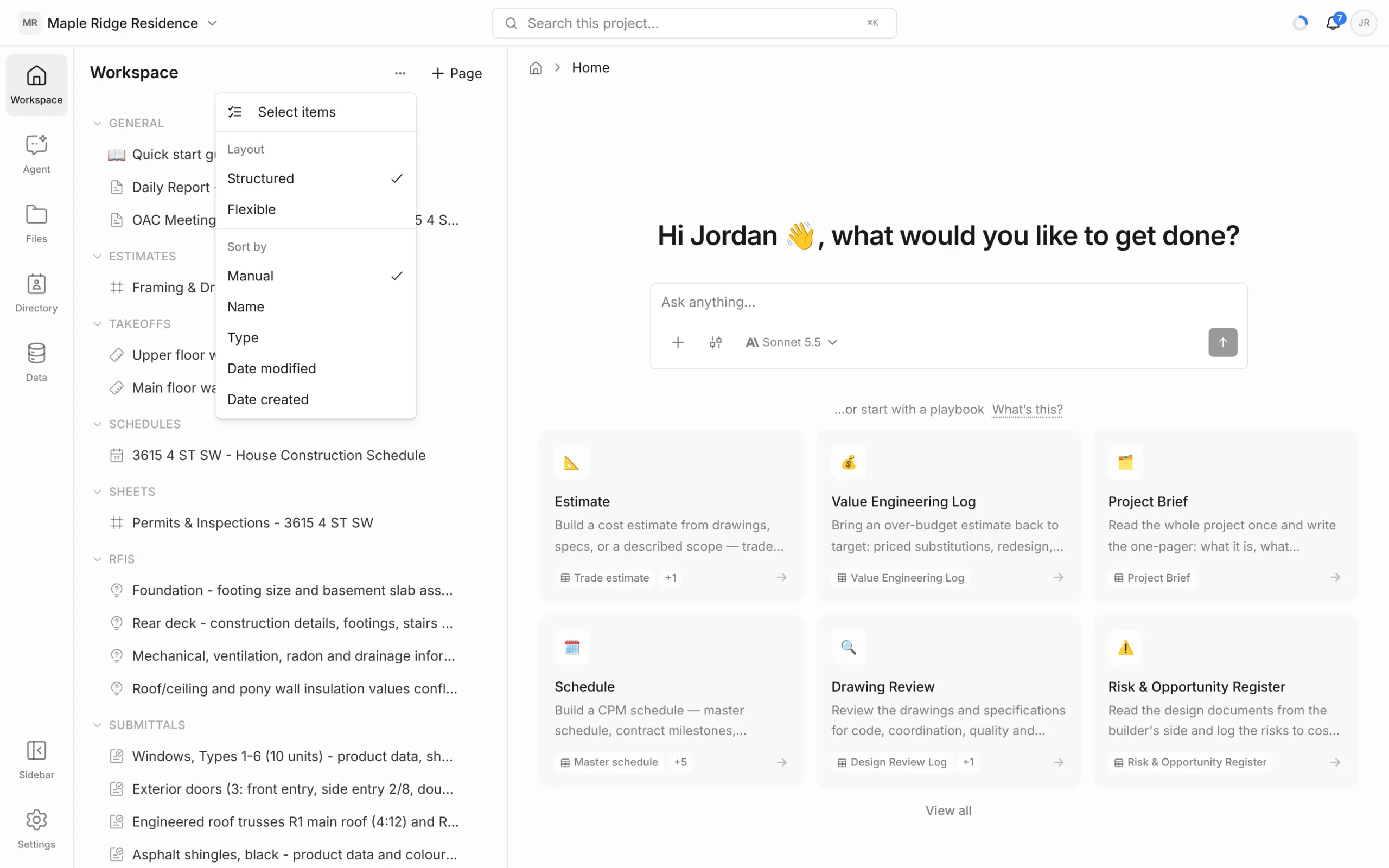1389x868 pixels.
Task: Open the Value Engineering Log playbook card
Action: (948, 516)
